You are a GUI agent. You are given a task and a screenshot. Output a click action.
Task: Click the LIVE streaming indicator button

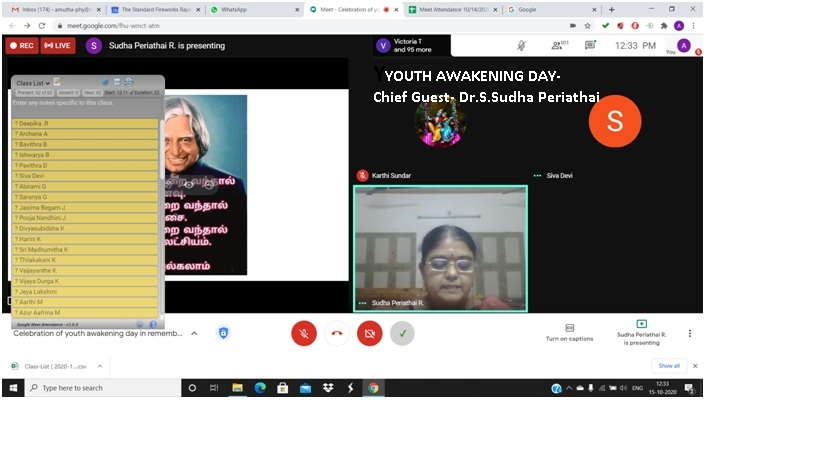click(x=58, y=46)
